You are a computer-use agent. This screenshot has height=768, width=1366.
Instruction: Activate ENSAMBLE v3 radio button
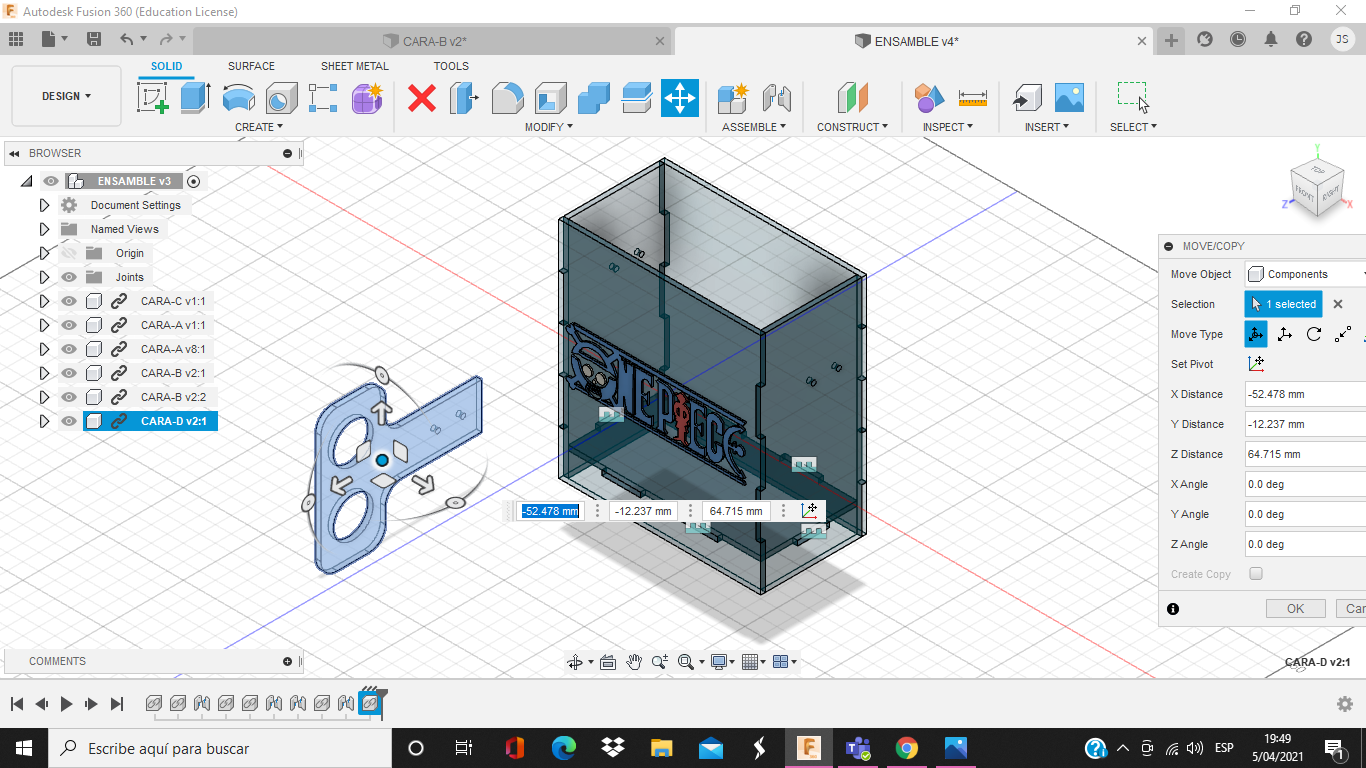point(194,181)
